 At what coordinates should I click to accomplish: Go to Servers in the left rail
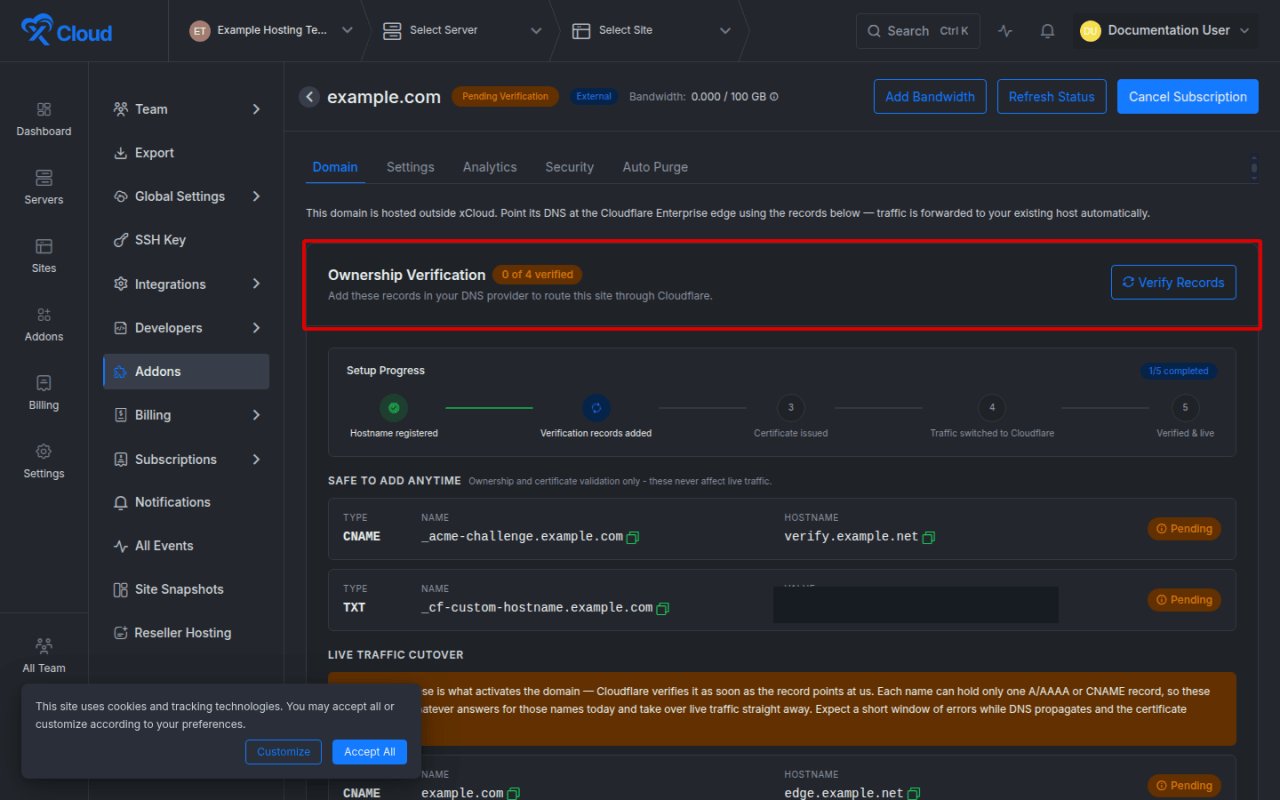[x=44, y=187]
